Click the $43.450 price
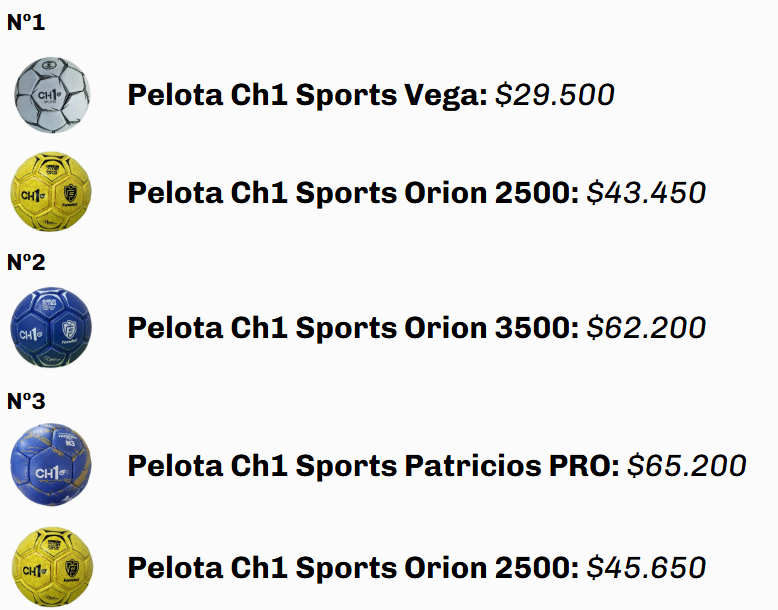Image resolution: width=778 pixels, height=610 pixels. [x=646, y=192]
